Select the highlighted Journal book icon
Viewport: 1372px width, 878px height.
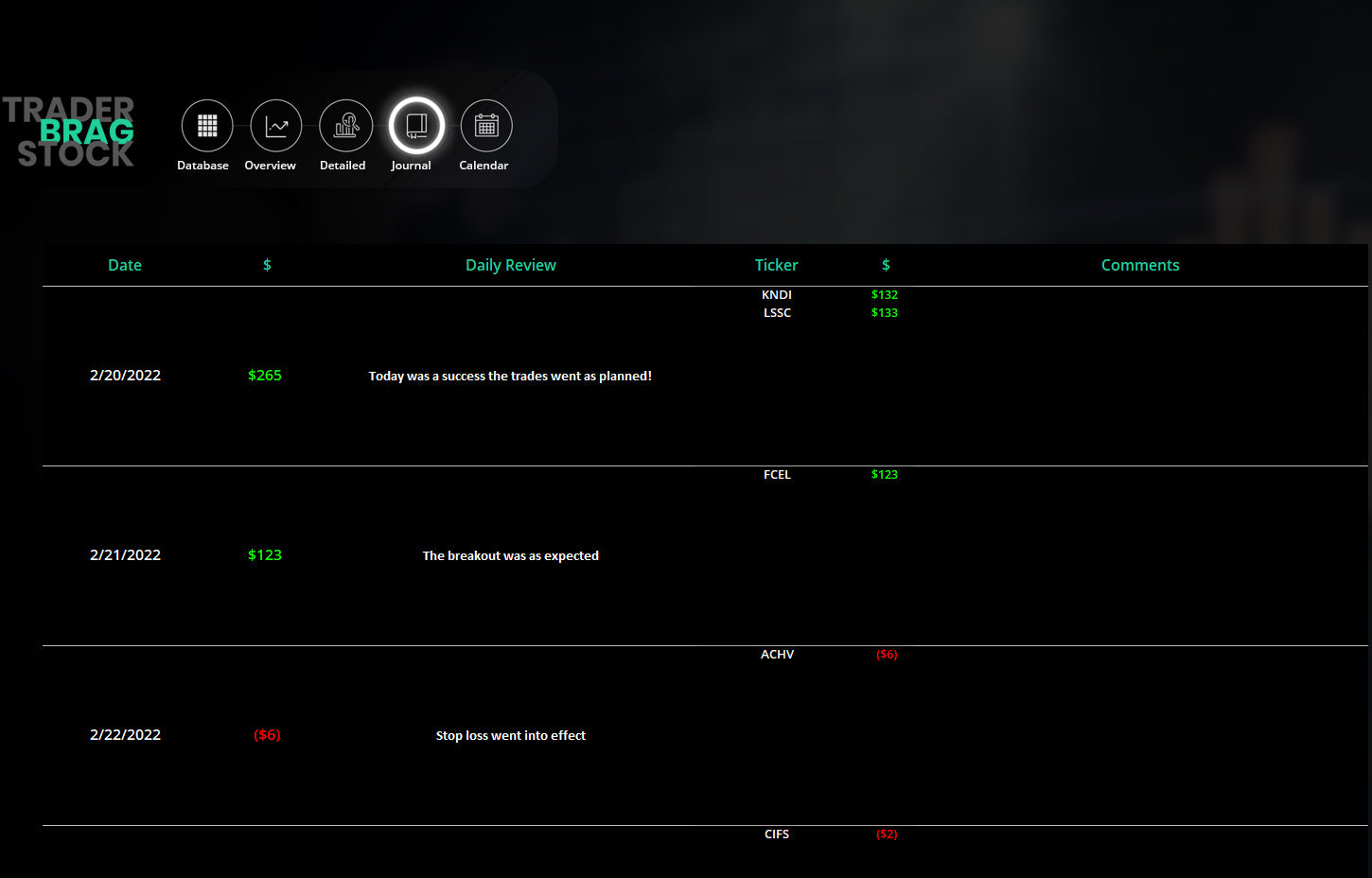pos(415,126)
